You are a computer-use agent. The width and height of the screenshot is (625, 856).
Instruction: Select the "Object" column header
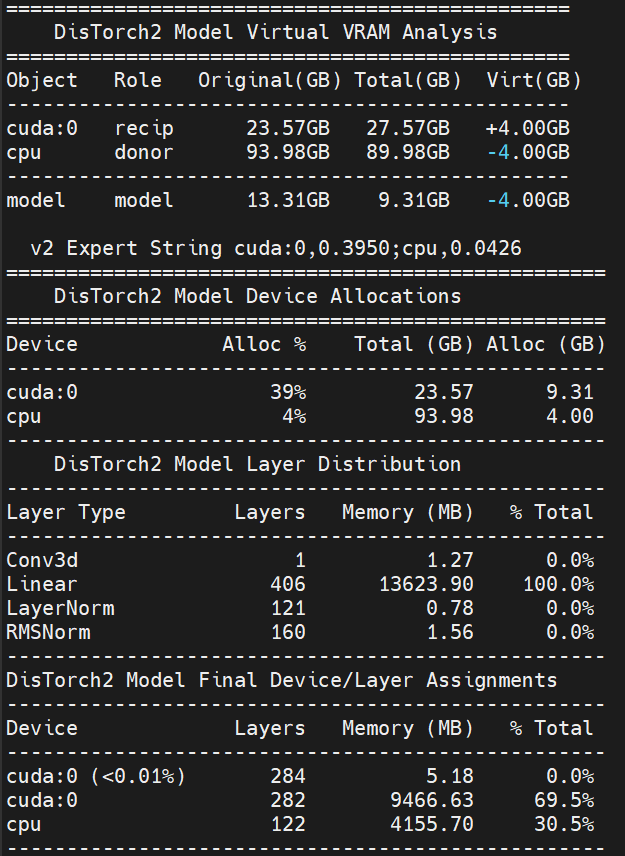pos(42,81)
